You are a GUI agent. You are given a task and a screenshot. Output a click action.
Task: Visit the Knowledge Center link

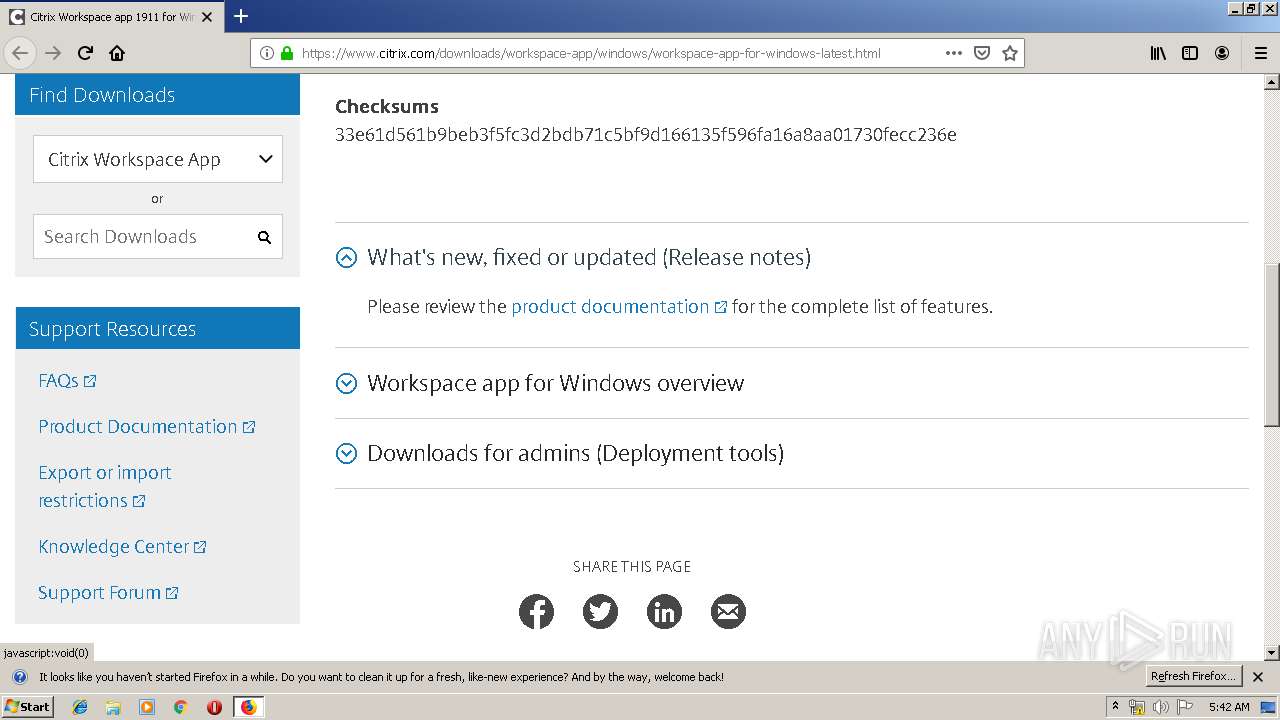[x=122, y=547]
